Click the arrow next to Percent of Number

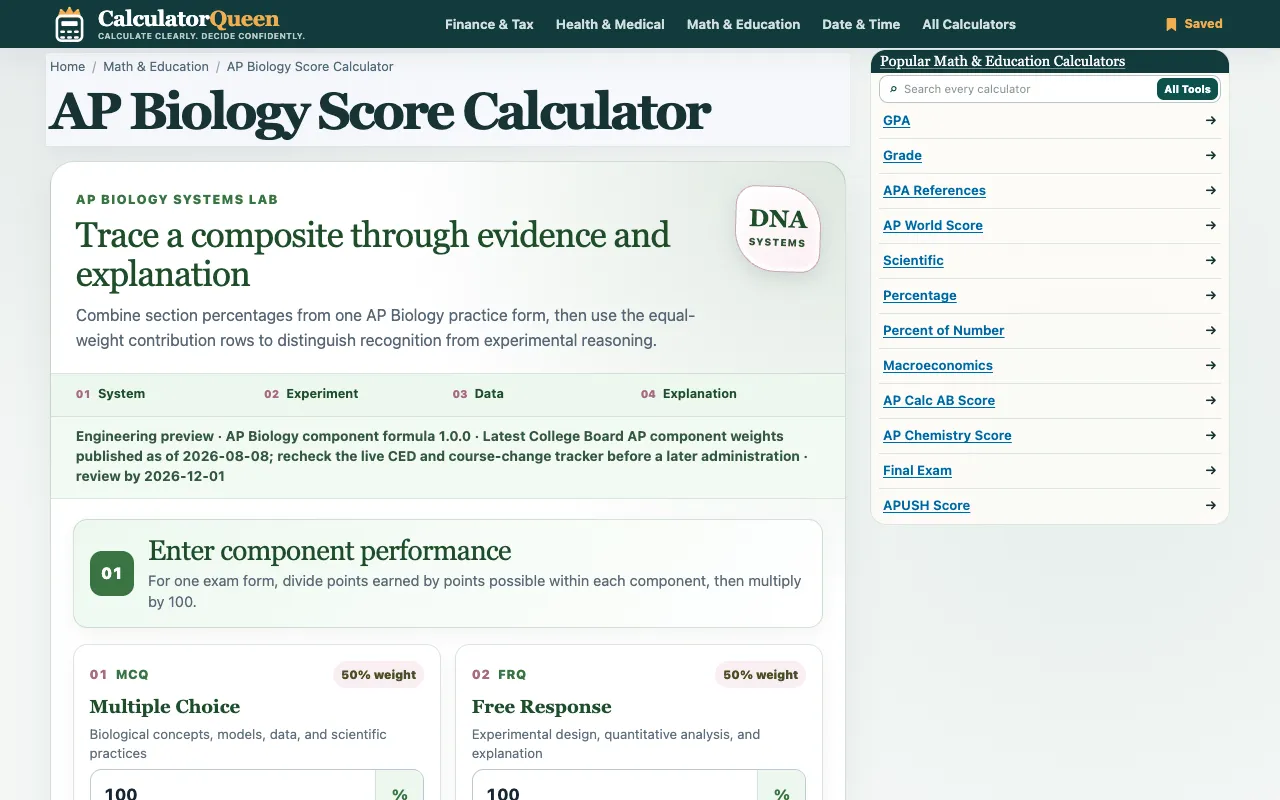point(1211,330)
